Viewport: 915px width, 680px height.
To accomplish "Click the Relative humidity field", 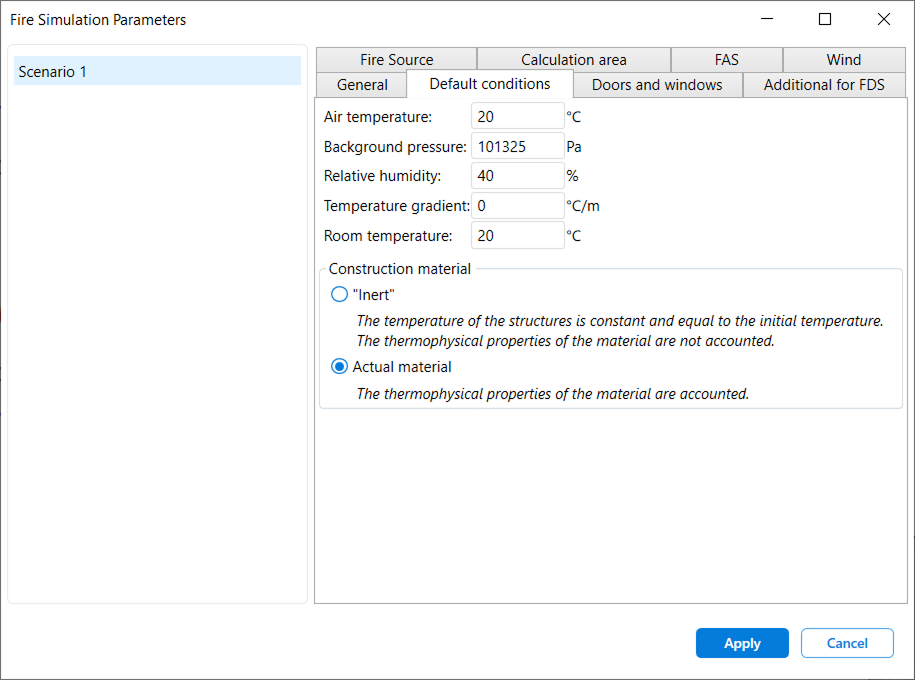I will coord(517,175).
